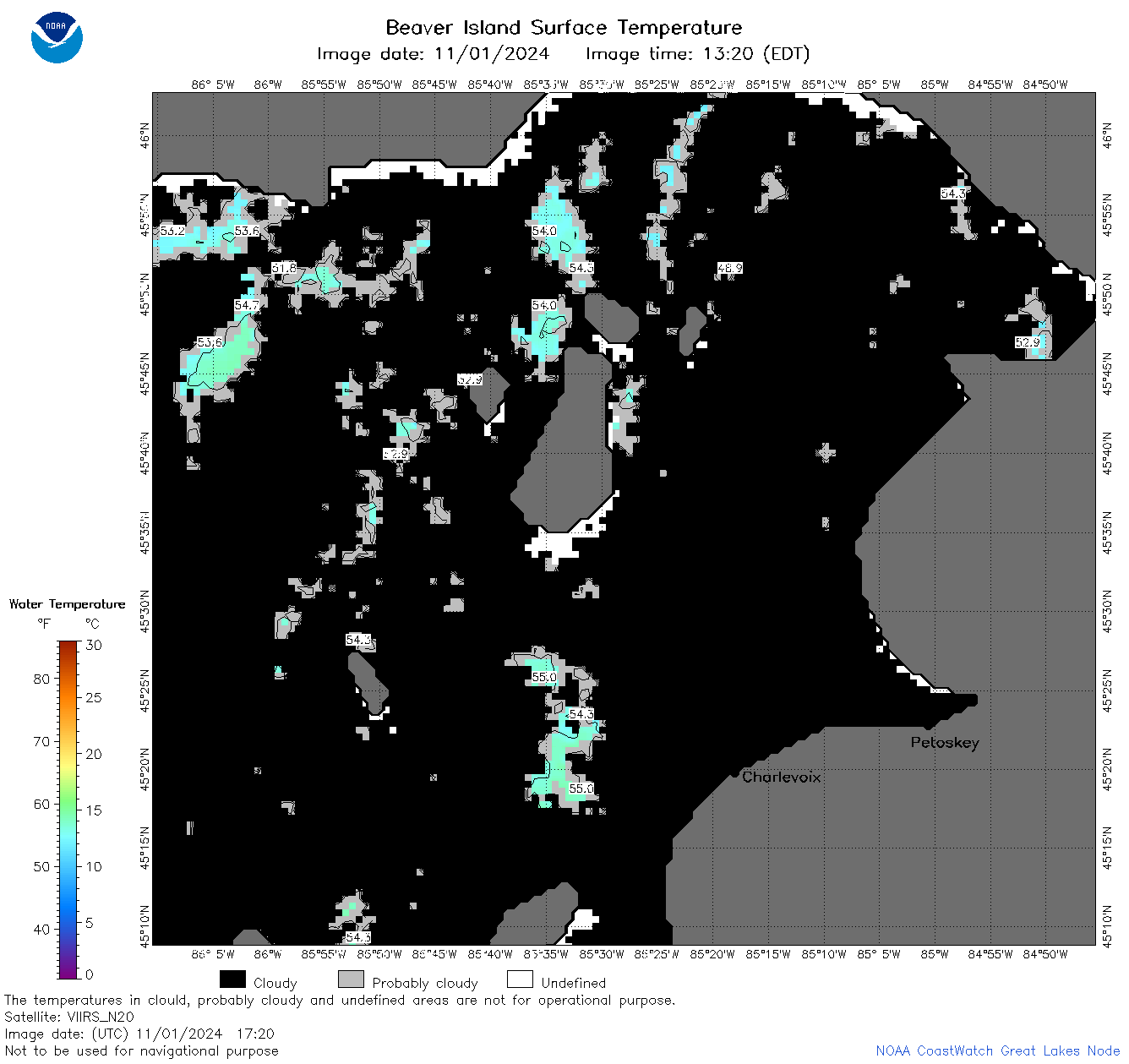Click the Petoskey city label
The image size is (1129, 1064).
pyautogui.click(x=945, y=743)
